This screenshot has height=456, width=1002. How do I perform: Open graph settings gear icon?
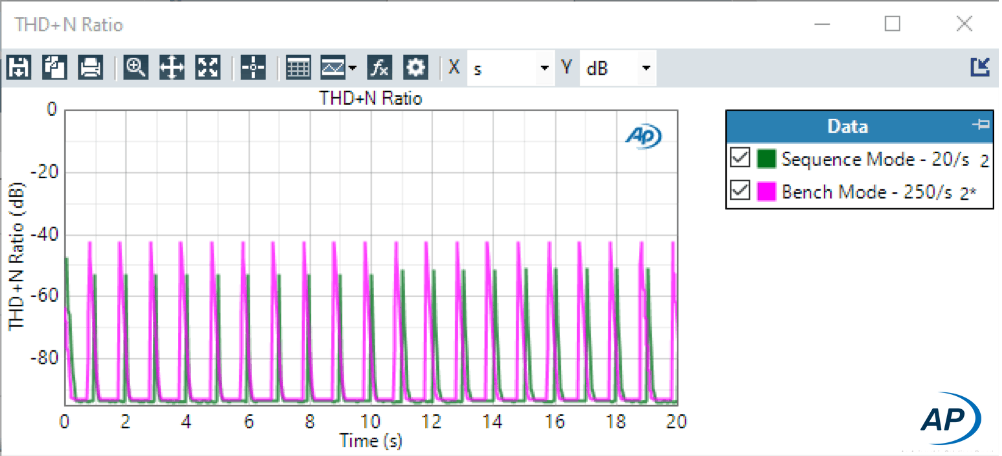pyautogui.click(x=415, y=68)
